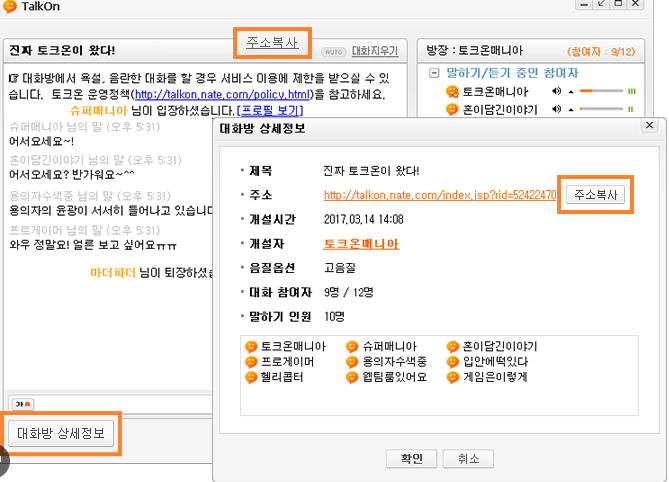Adjust the volume slider for 혼이담긴이야기
669x482 pixels.
coord(601,109)
